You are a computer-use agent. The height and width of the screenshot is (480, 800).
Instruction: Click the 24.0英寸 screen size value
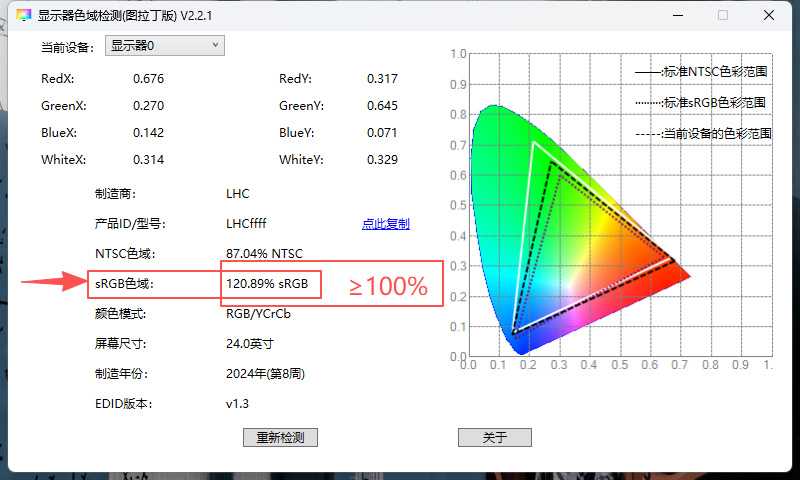coord(249,344)
